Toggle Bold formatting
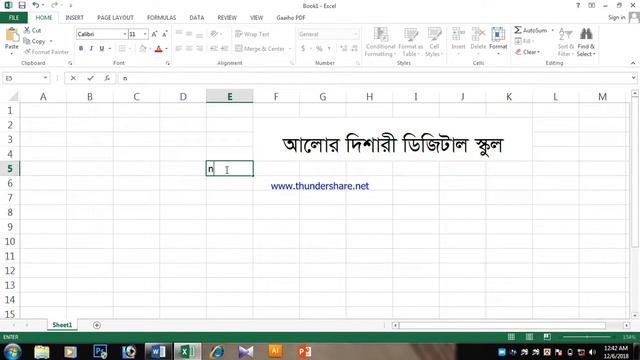The width and height of the screenshot is (640, 360). pyautogui.click(x=81, y=49)
